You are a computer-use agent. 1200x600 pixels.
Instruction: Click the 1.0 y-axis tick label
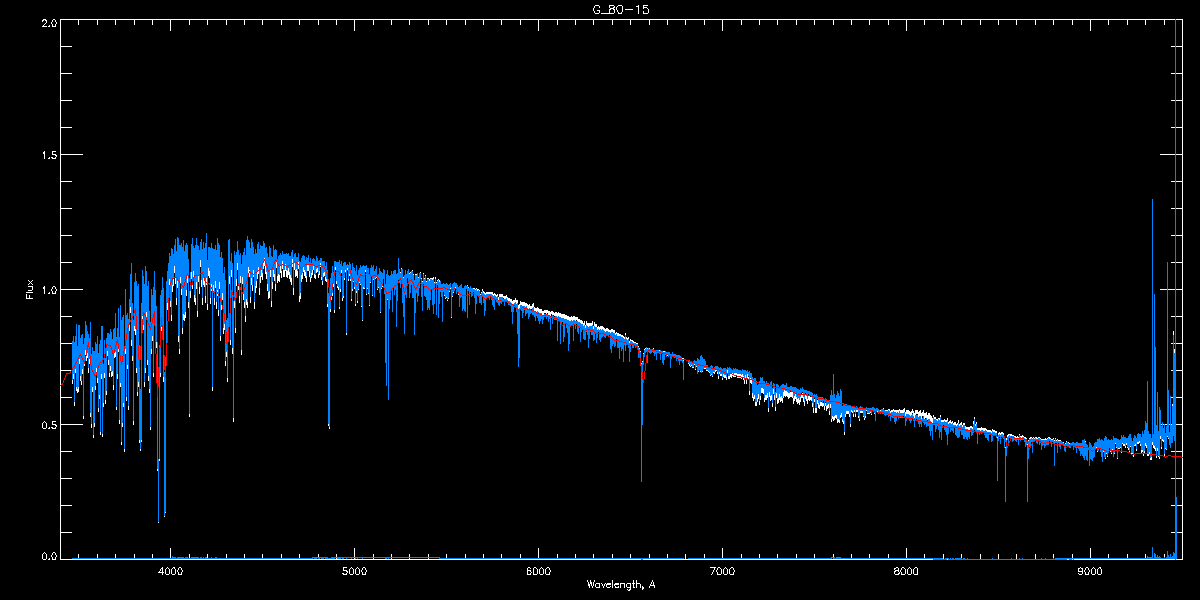click(x=46, y=290)
